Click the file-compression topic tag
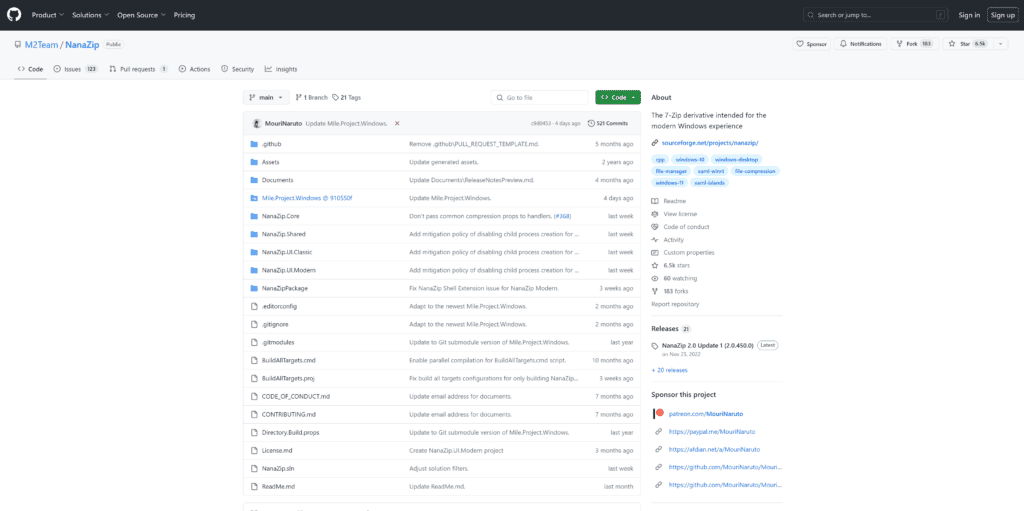 (x=755, y=171)
